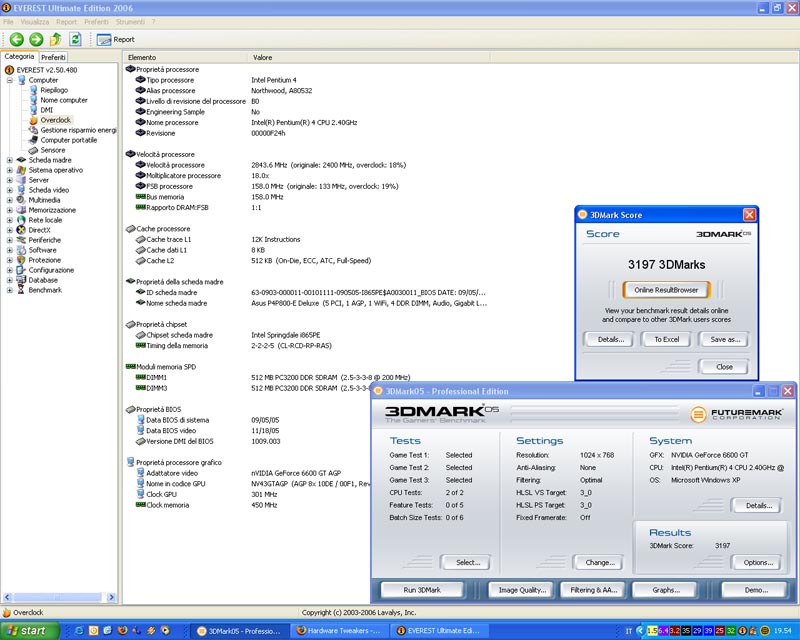Click the Scheda madre motherboard icon
Image resolution: width=800 pixels, height=640 pixels.
coord(21,160)
